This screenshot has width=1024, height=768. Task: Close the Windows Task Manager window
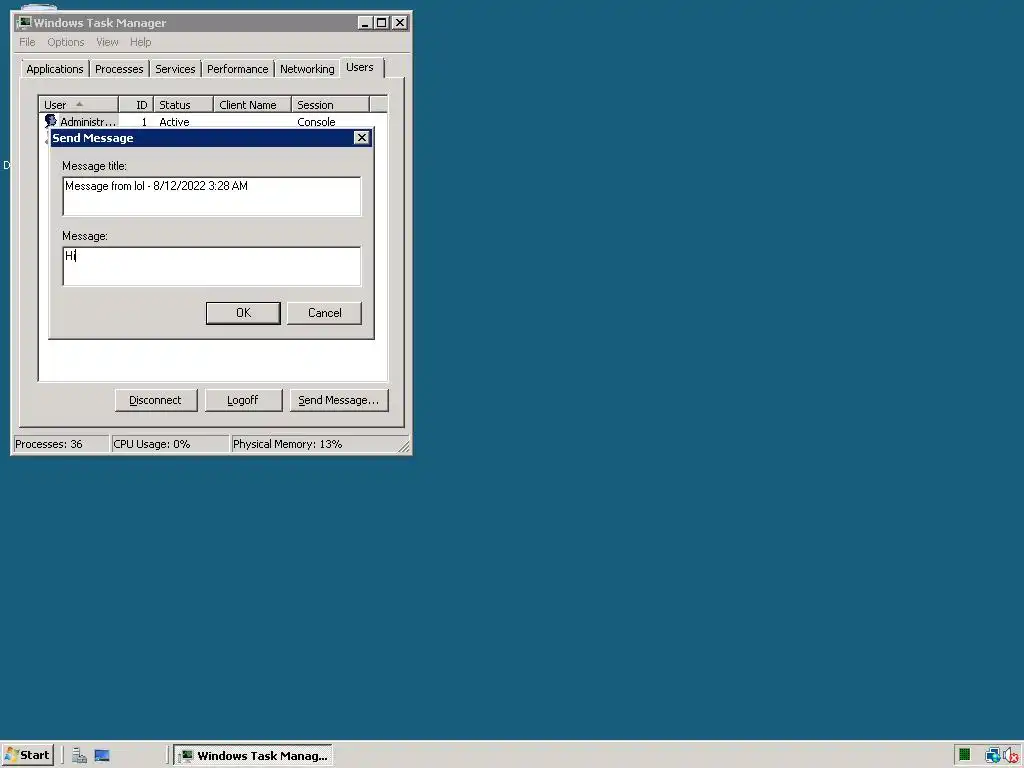click(x=400, y=23)
